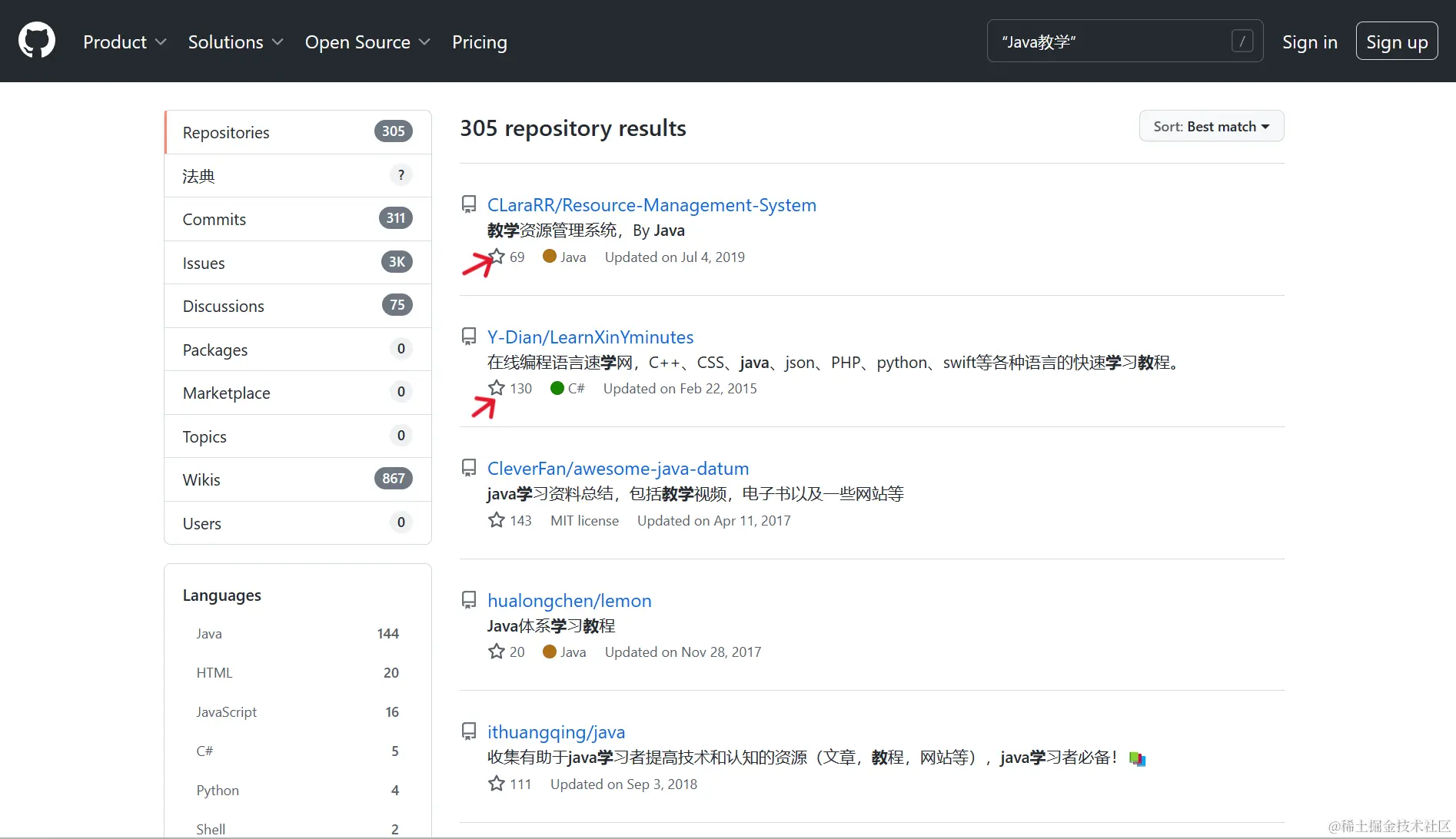Repository icon beside ithuangqing/java
Screen dimensions: 1456x839
point(469,731)
